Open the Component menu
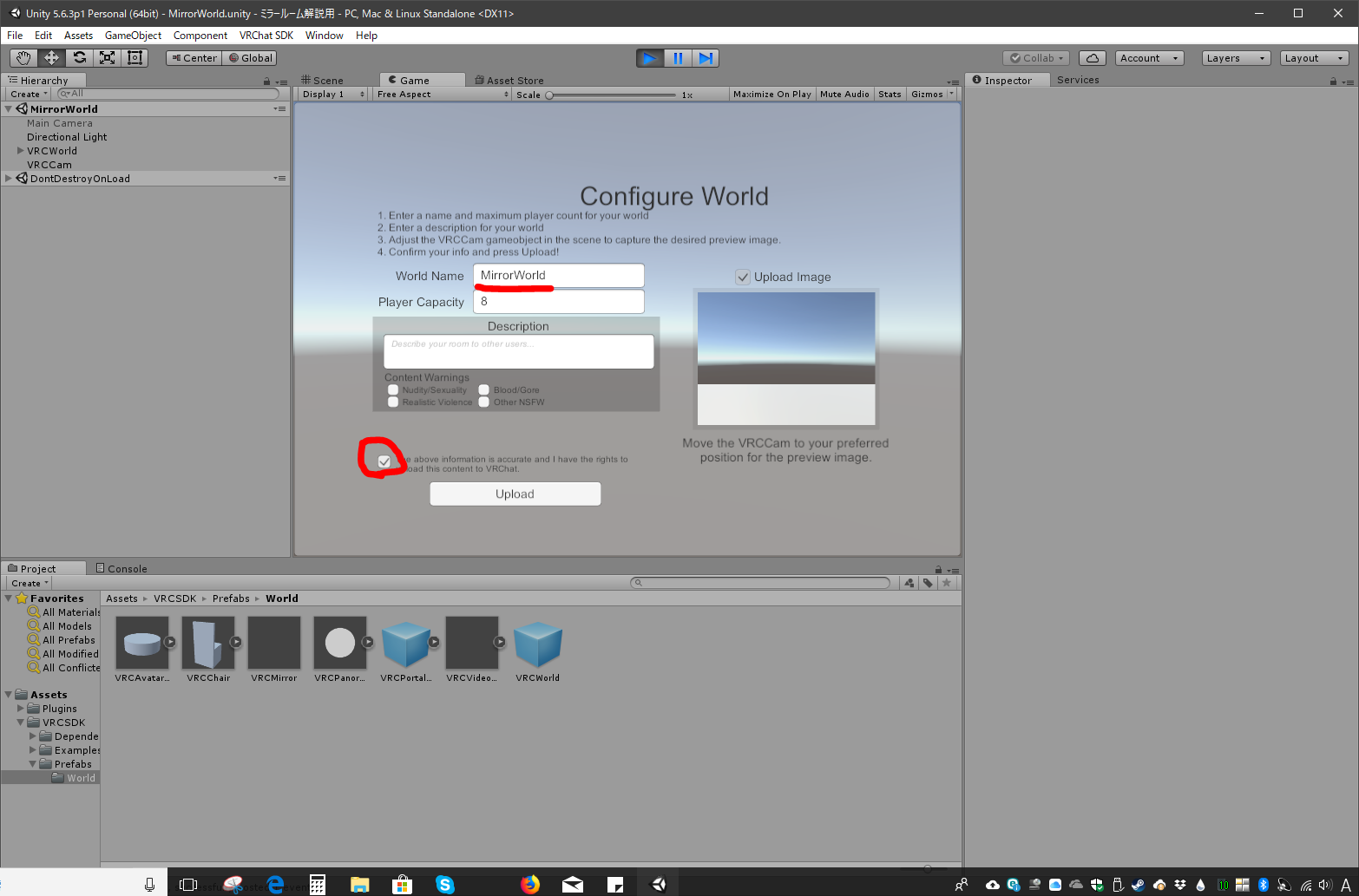The height and width of the screenshot is (896, 1359). click(x=200, y=36)
